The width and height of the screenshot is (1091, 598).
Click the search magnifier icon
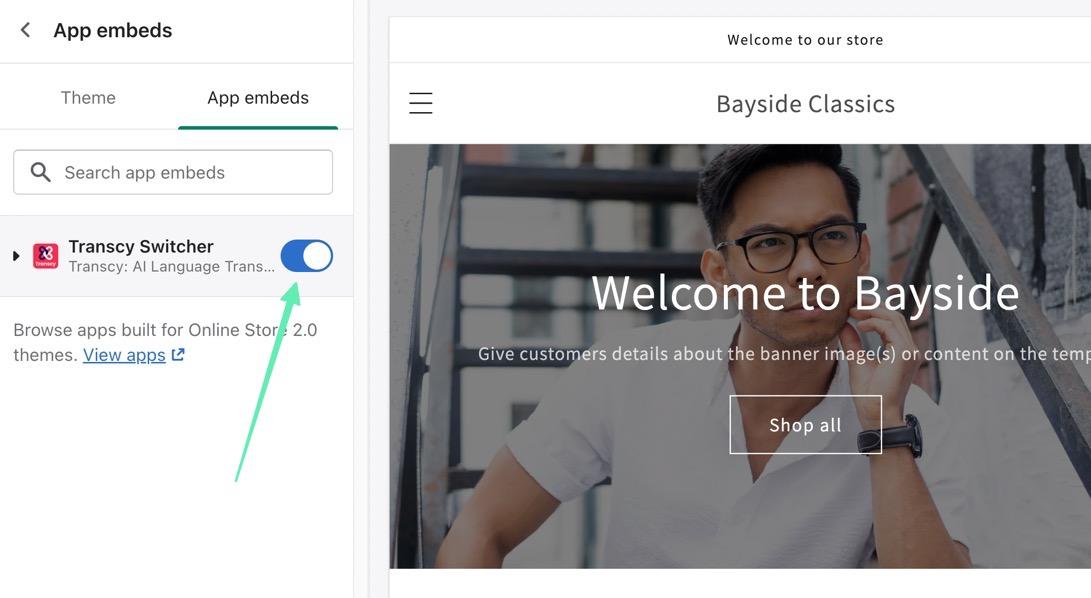(x=40, y=172)
